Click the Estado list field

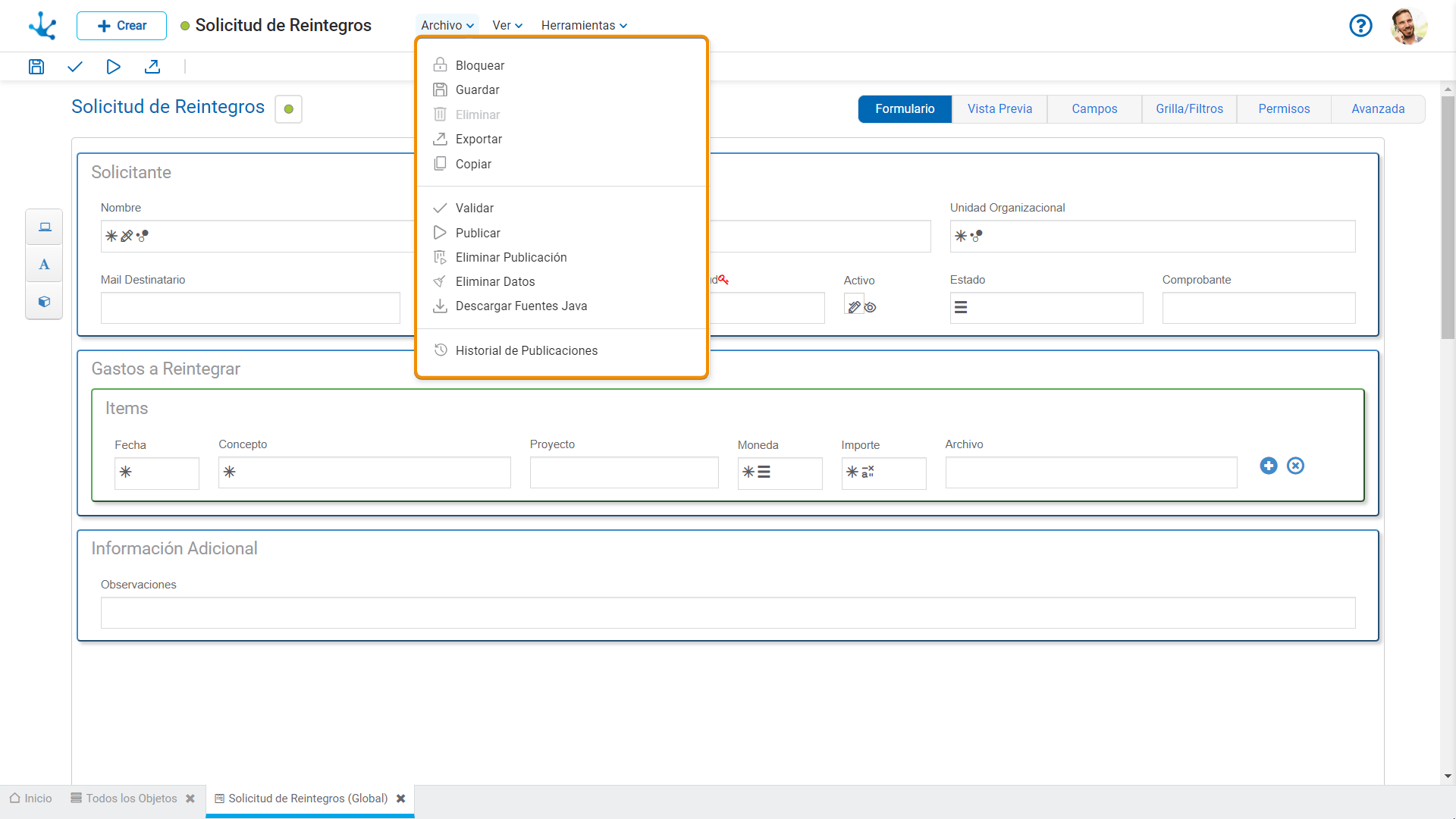1046,308
